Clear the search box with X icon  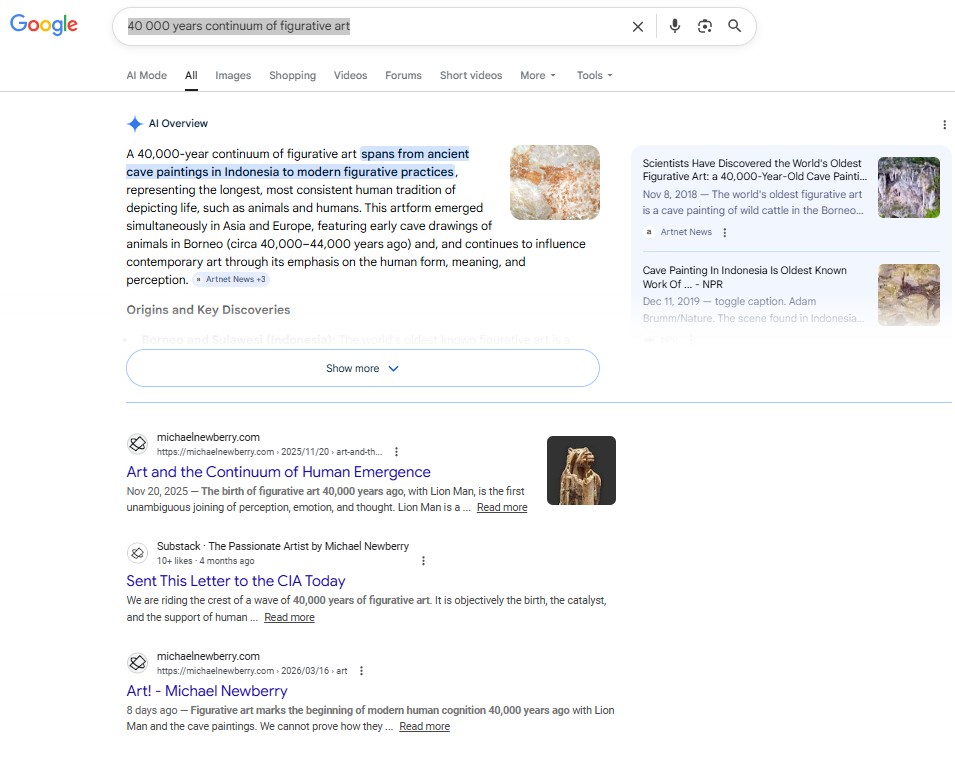tap(638, 27)
